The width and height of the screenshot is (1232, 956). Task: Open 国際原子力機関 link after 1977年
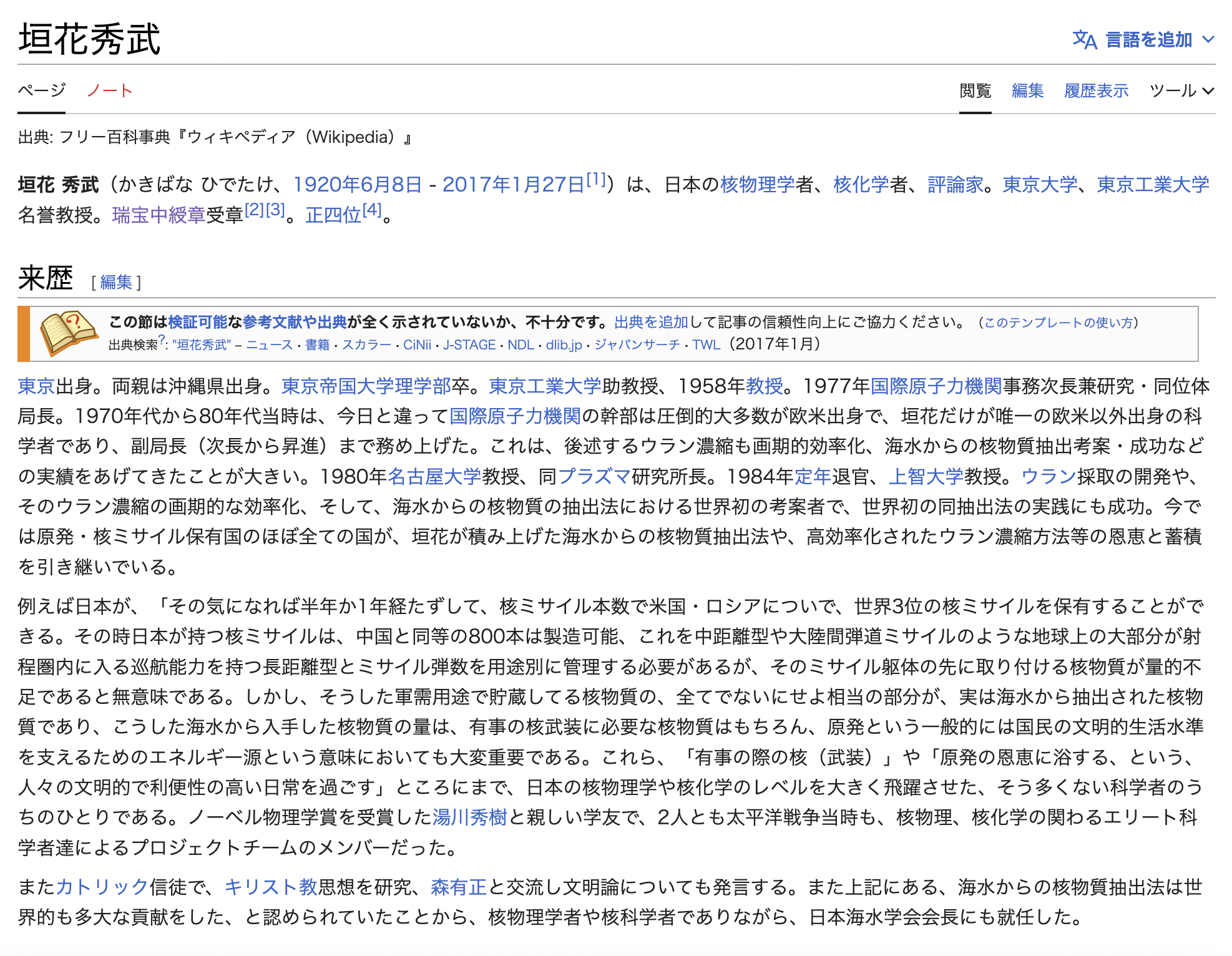coord(936,386)
